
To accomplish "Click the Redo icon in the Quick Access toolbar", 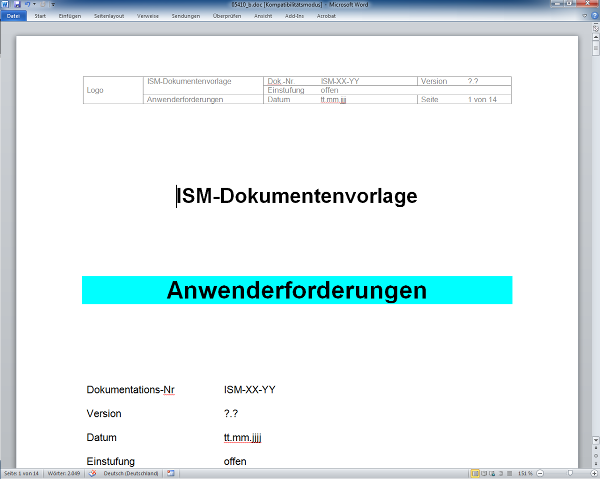I will point(42,5).
